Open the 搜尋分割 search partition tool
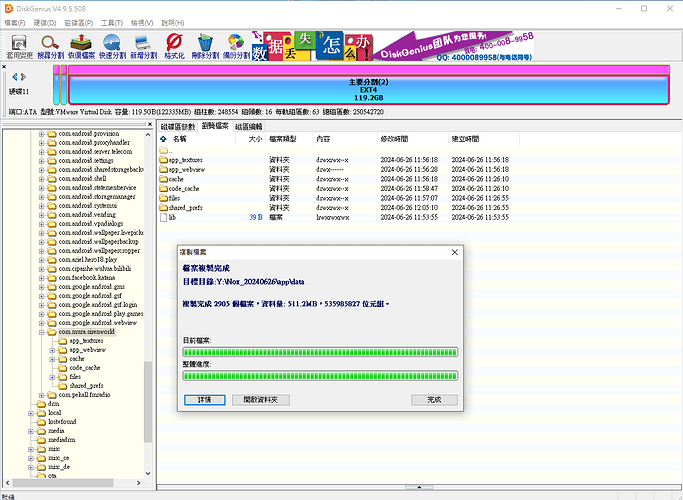This screenshot has height=500, width=683. 51,47
